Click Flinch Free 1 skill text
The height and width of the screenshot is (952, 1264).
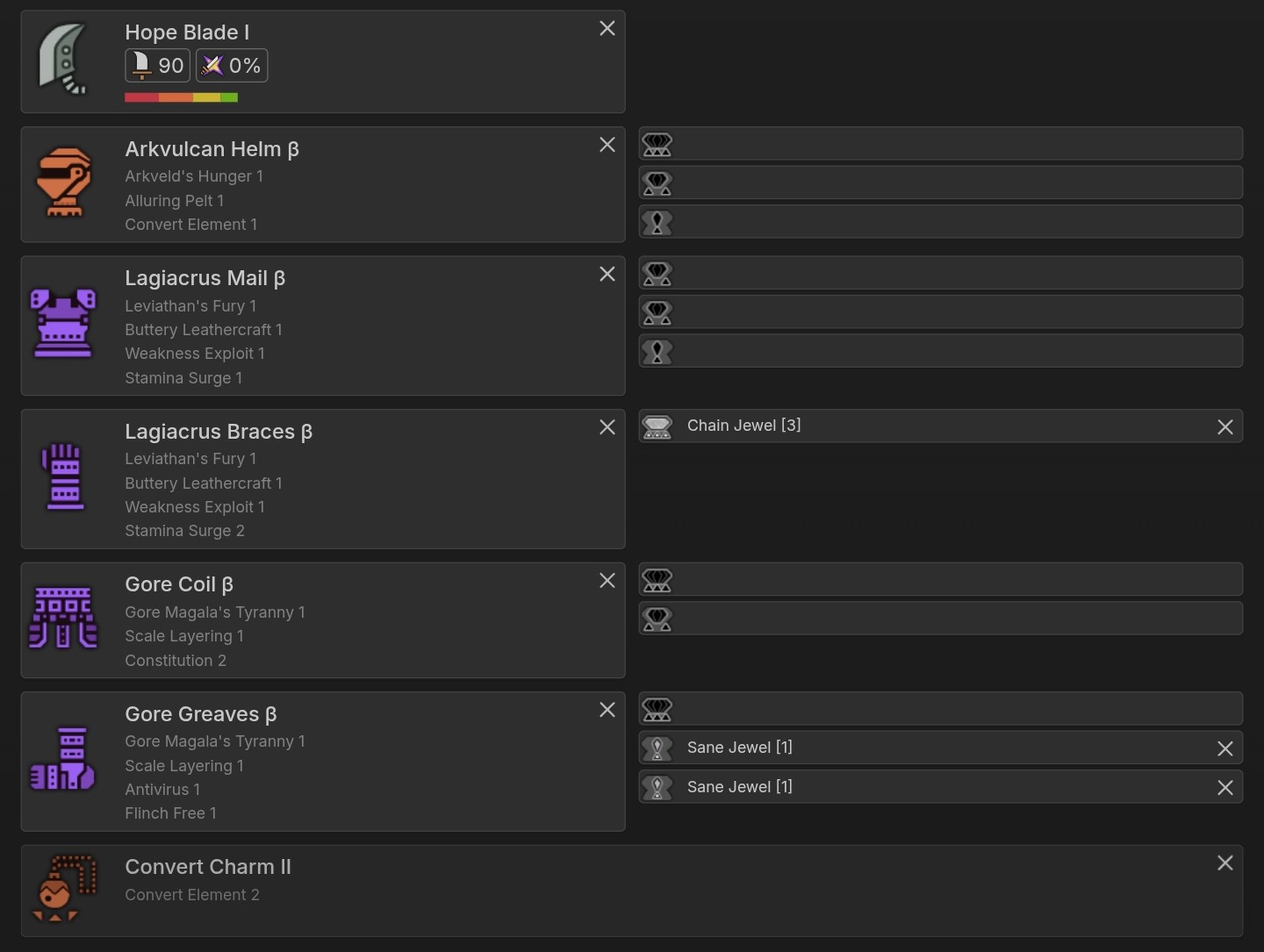click(170, 813)
